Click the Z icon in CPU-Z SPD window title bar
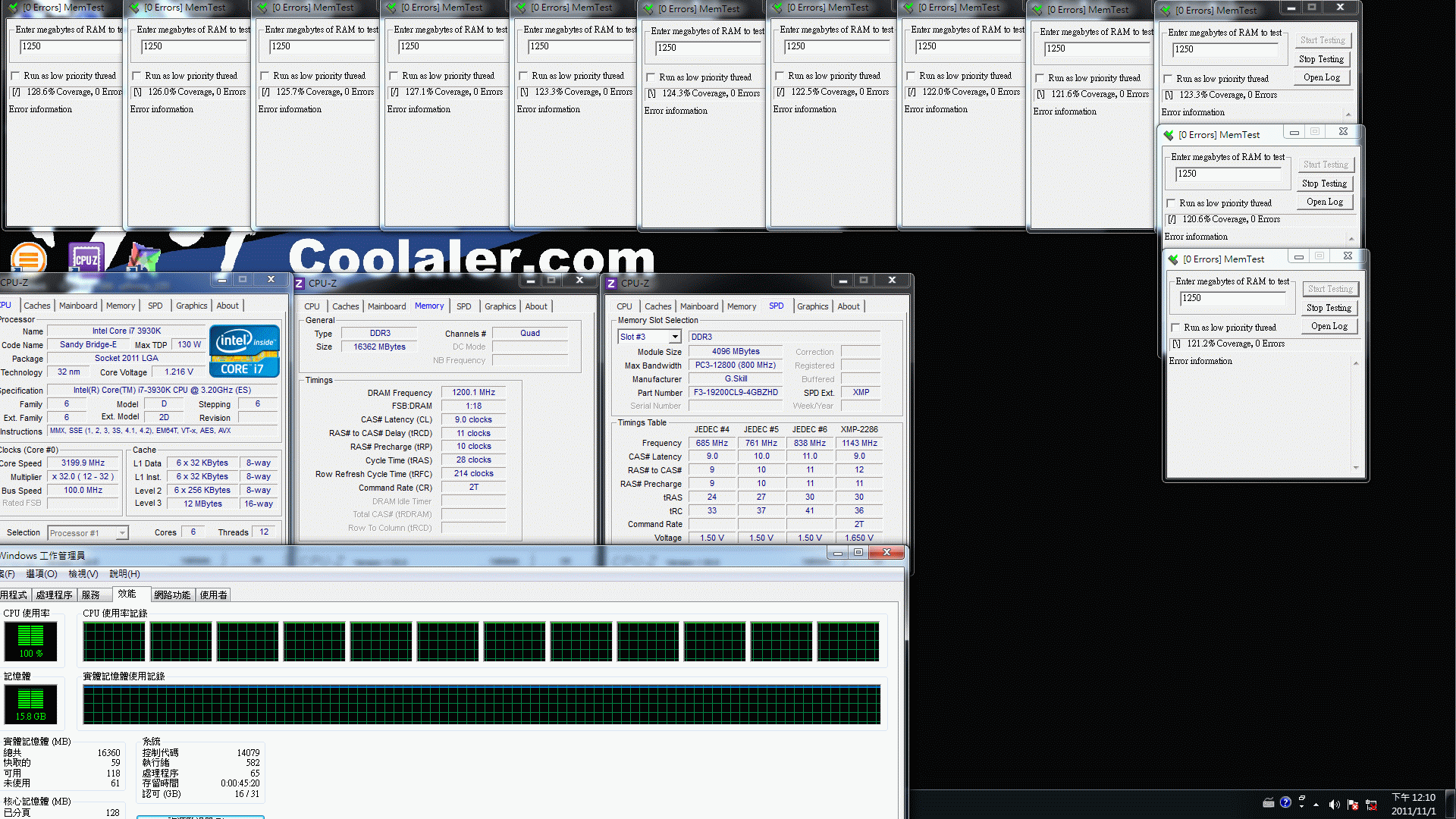Screen dimensions: 1456x819 pos(611,283)
